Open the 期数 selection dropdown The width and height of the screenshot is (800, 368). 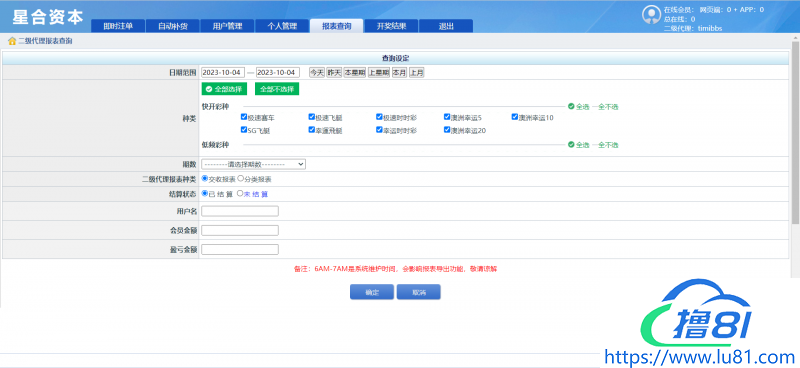pyautogui.click(x=254, y=164)
